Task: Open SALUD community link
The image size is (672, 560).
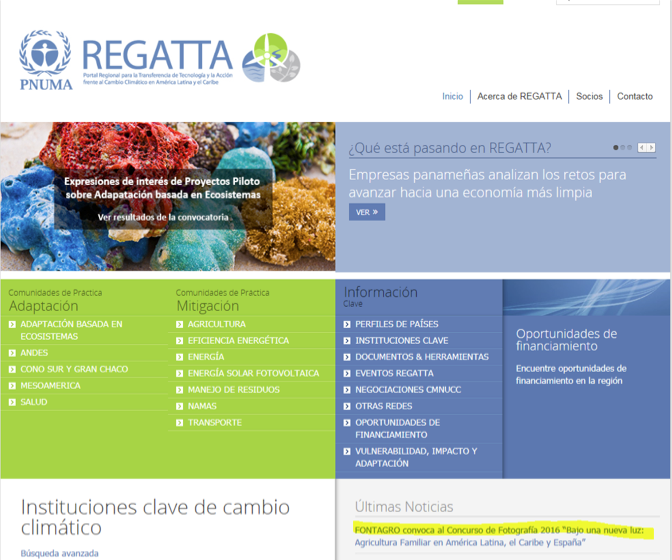Action: (34, 402)
